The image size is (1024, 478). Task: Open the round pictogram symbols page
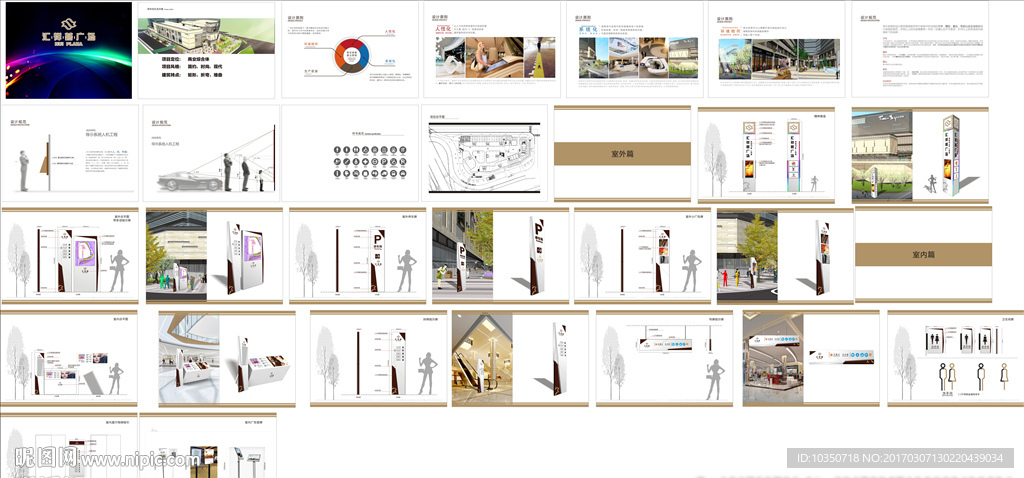(350, 153)
